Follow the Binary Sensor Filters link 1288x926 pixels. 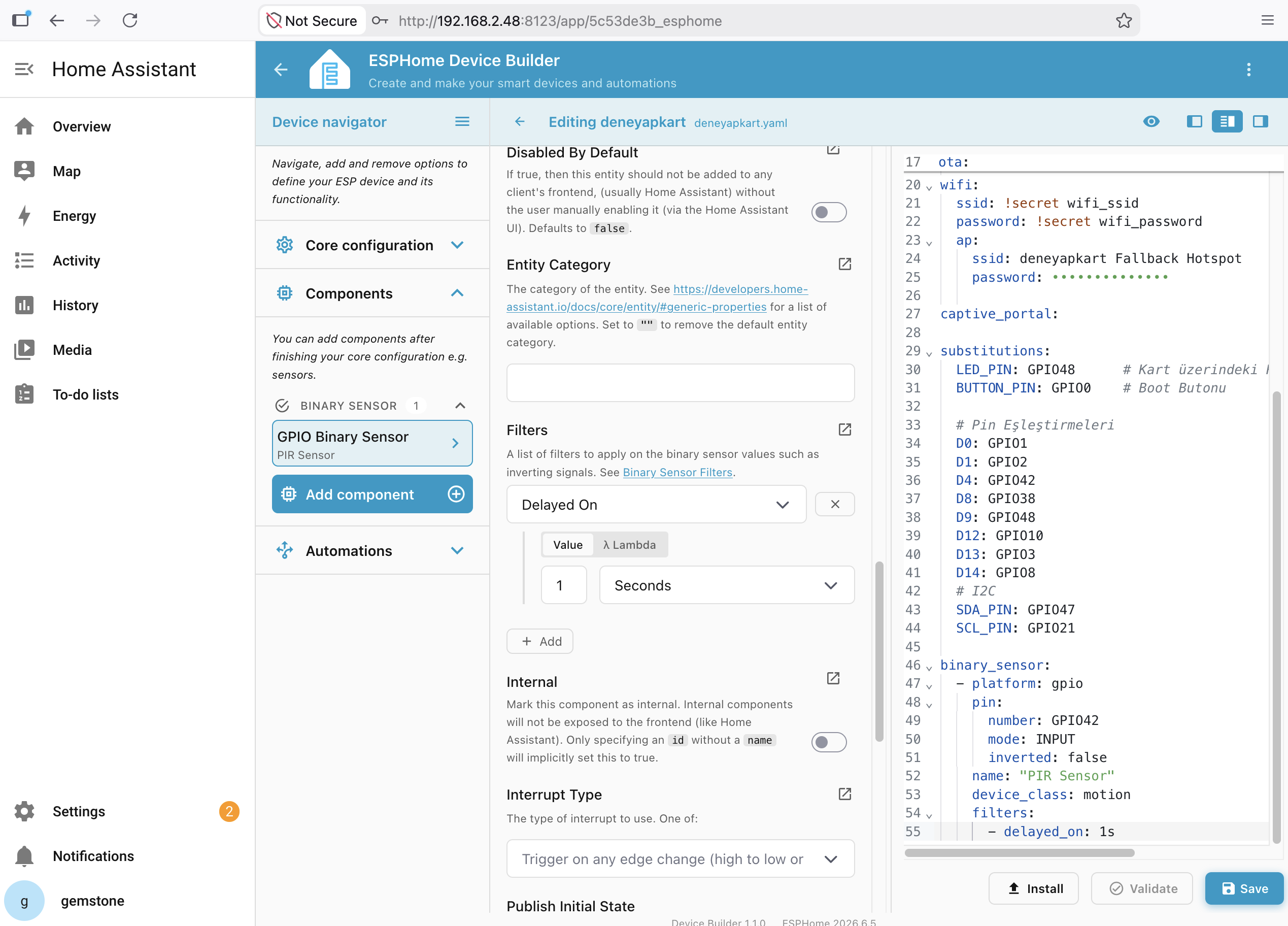click(677, 472)
